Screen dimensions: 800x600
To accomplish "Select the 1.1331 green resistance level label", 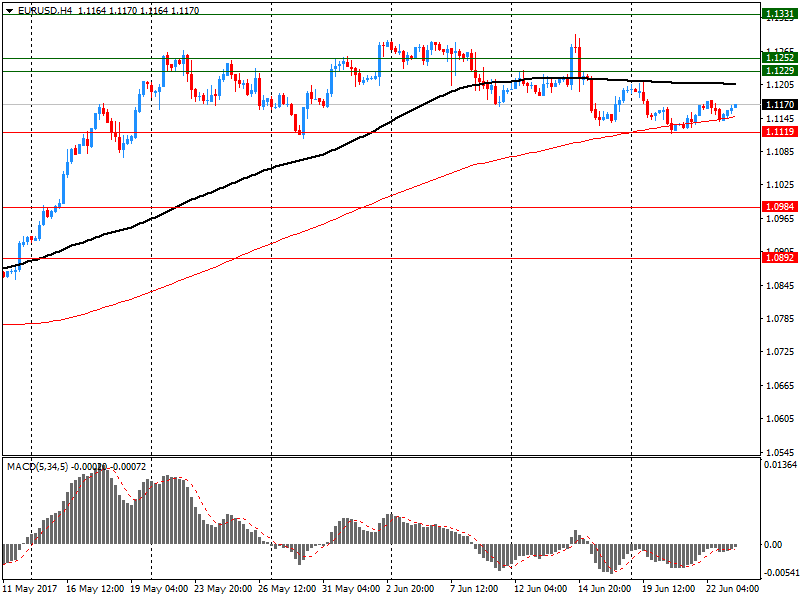I will tap(779, 14).
